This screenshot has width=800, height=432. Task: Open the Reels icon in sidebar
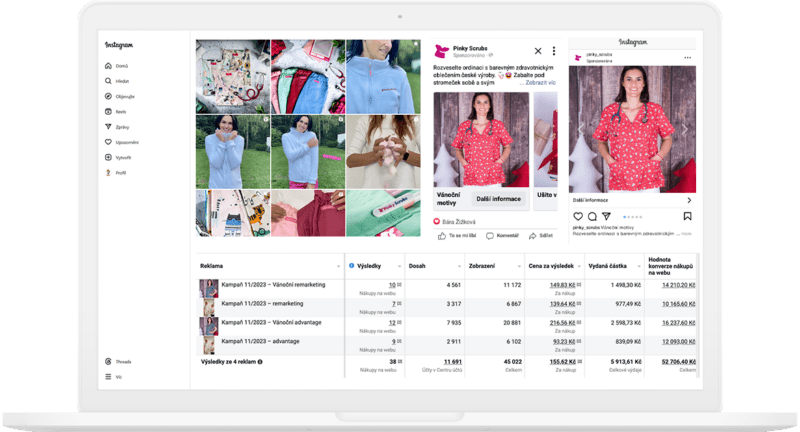tap(107, 112)
